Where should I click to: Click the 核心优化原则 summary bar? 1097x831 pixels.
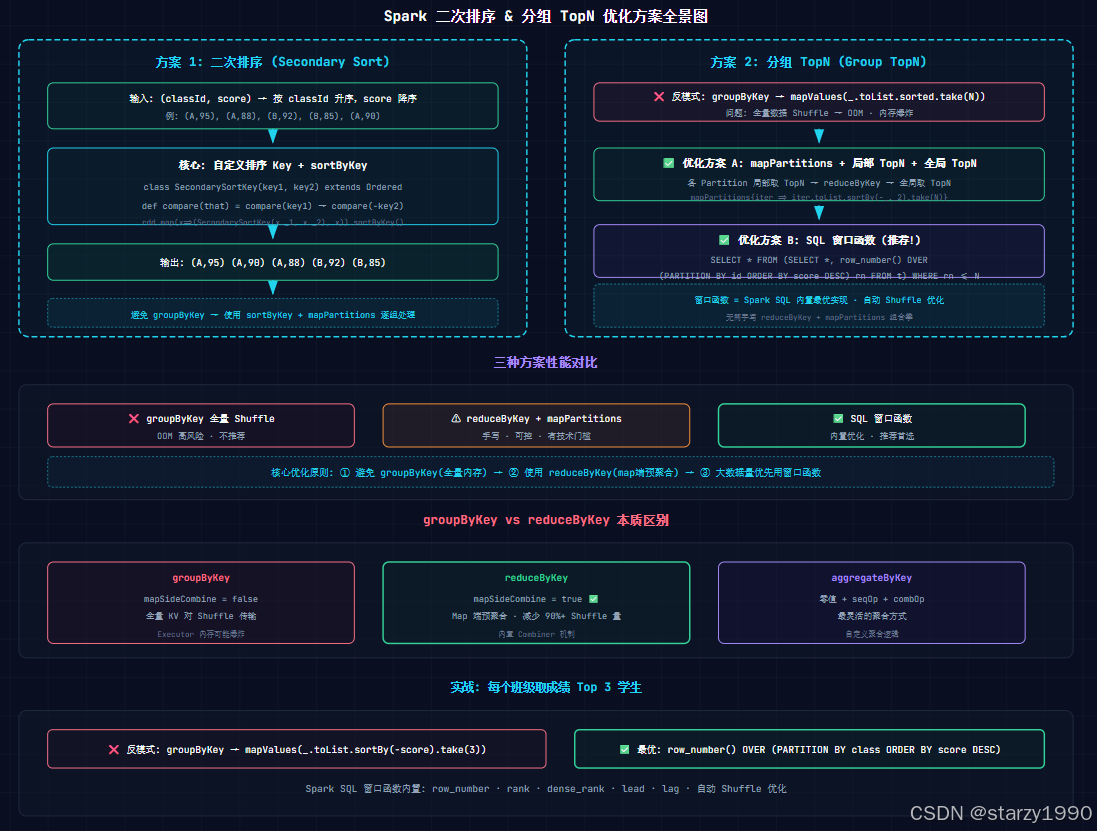pyautogui.click(x=551, y=472)
